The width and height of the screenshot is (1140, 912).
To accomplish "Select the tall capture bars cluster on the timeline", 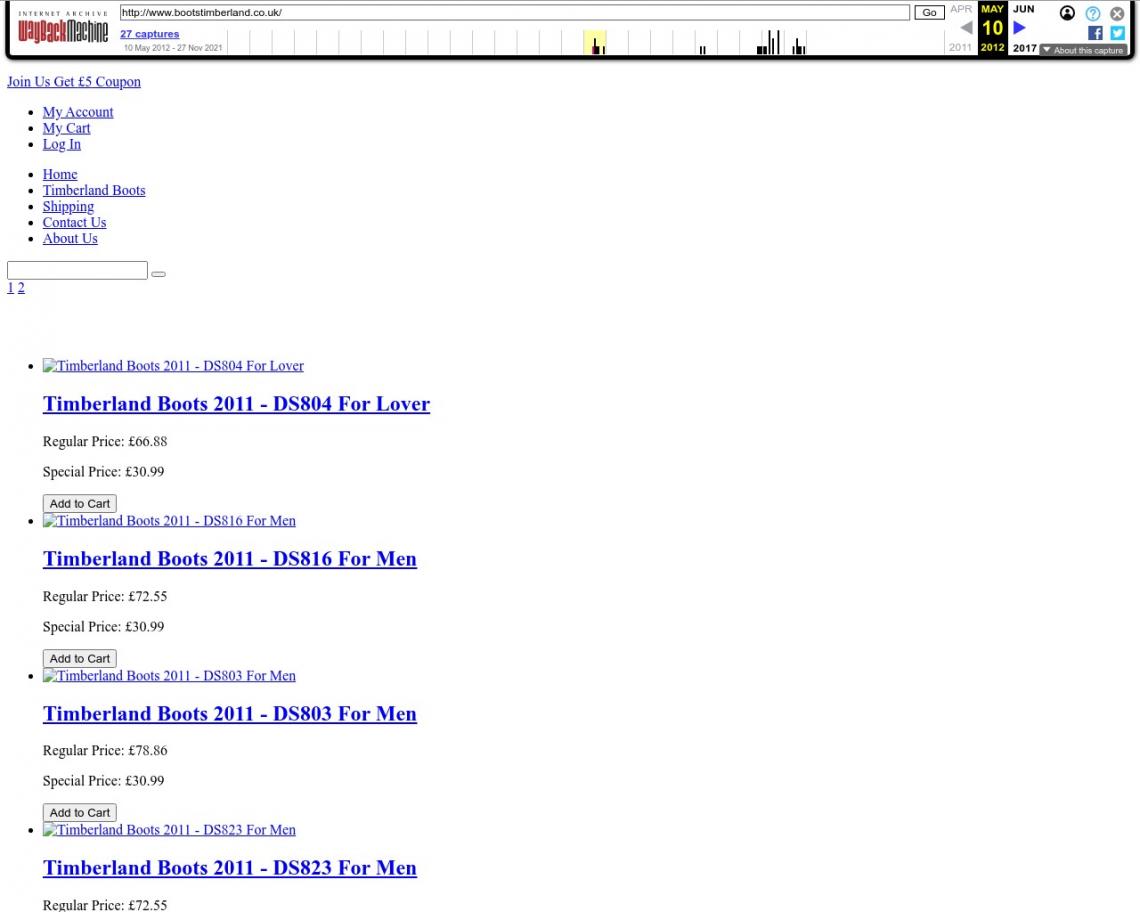I will 768,43.
